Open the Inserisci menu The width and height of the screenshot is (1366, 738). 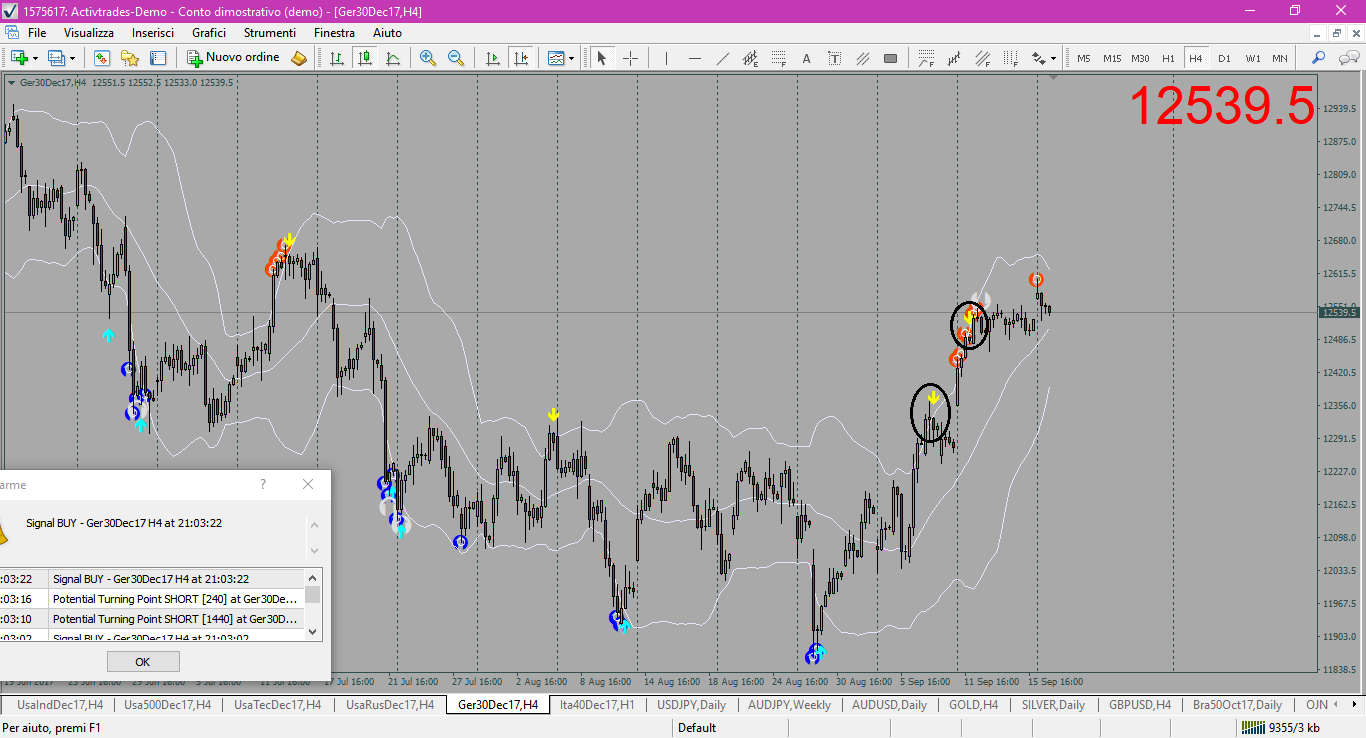(x=153, y=32)
